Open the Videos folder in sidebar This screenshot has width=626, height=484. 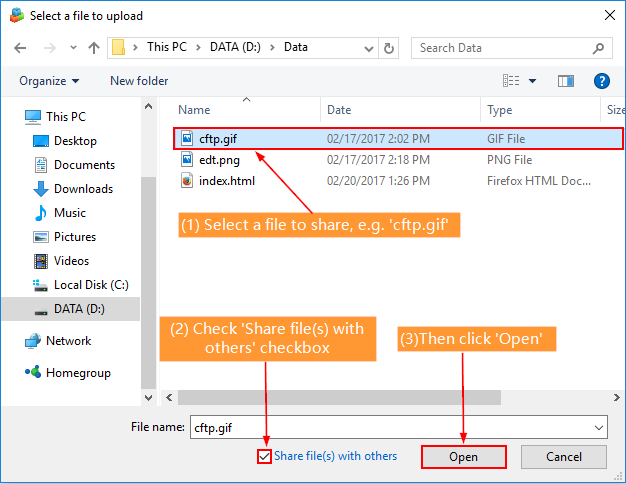(x=71, y=261)
